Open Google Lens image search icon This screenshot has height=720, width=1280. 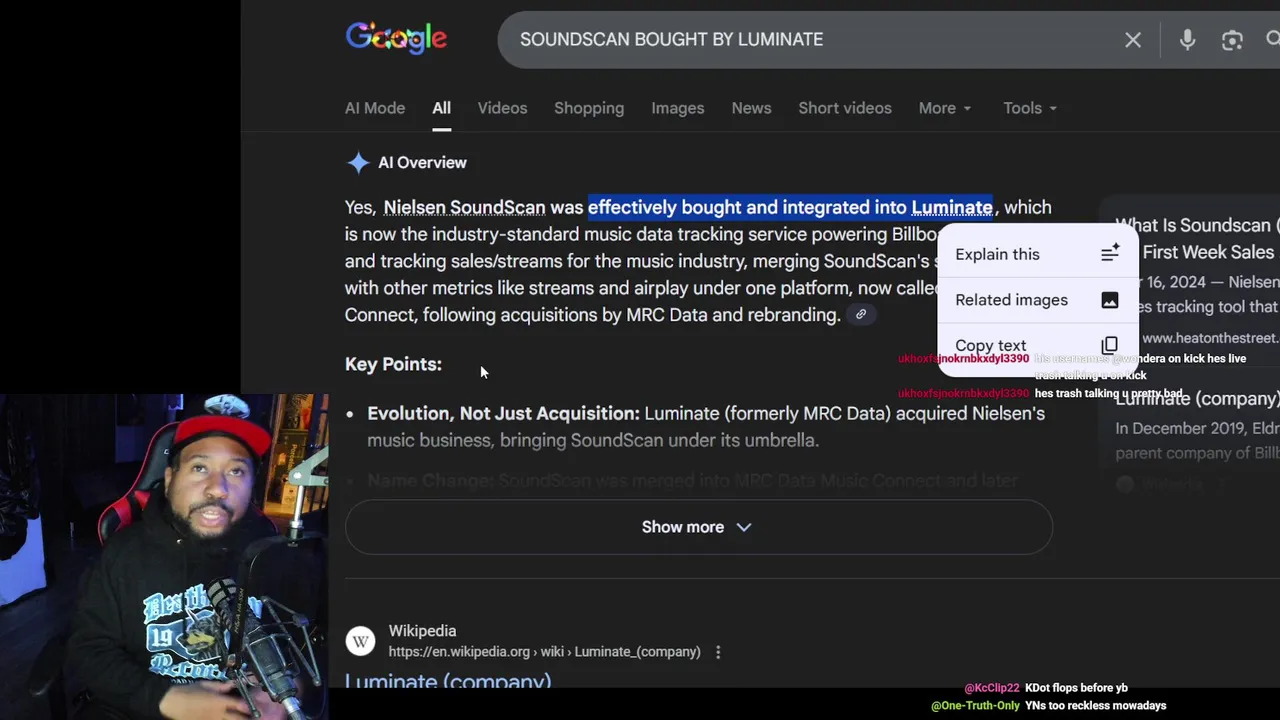tap(1232, 40)
